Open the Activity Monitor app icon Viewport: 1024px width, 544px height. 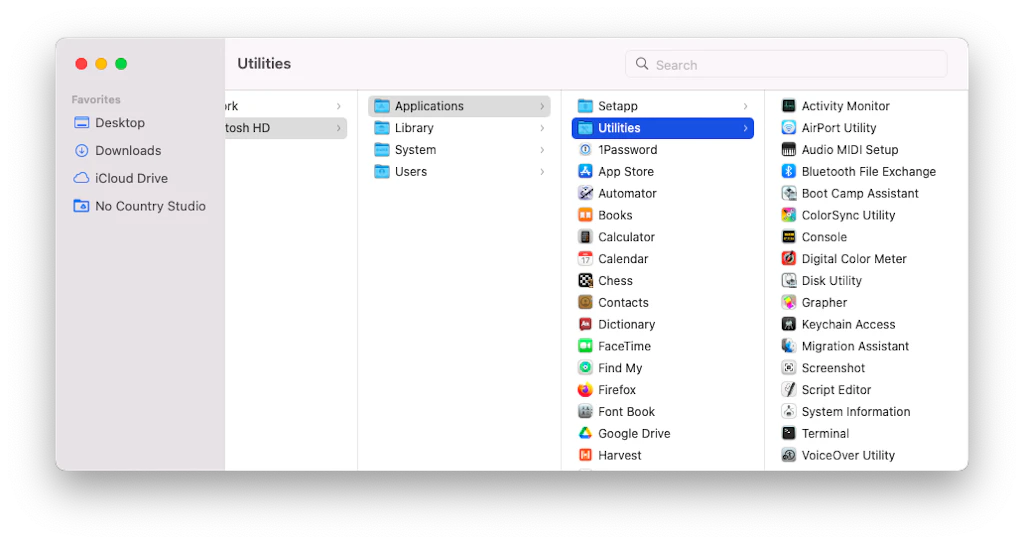788,106
